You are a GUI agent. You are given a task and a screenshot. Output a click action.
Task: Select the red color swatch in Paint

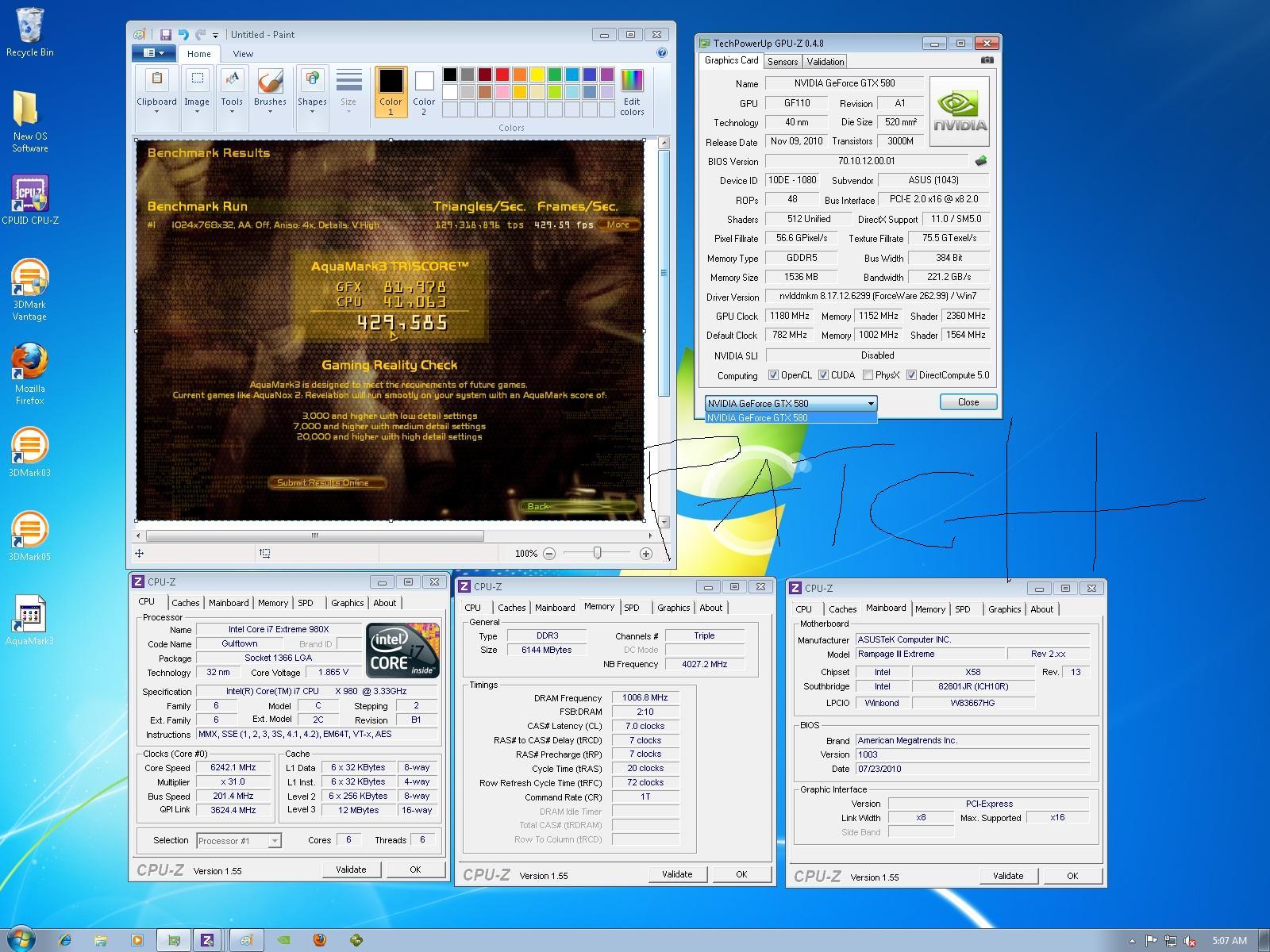(x=502, y=75)
